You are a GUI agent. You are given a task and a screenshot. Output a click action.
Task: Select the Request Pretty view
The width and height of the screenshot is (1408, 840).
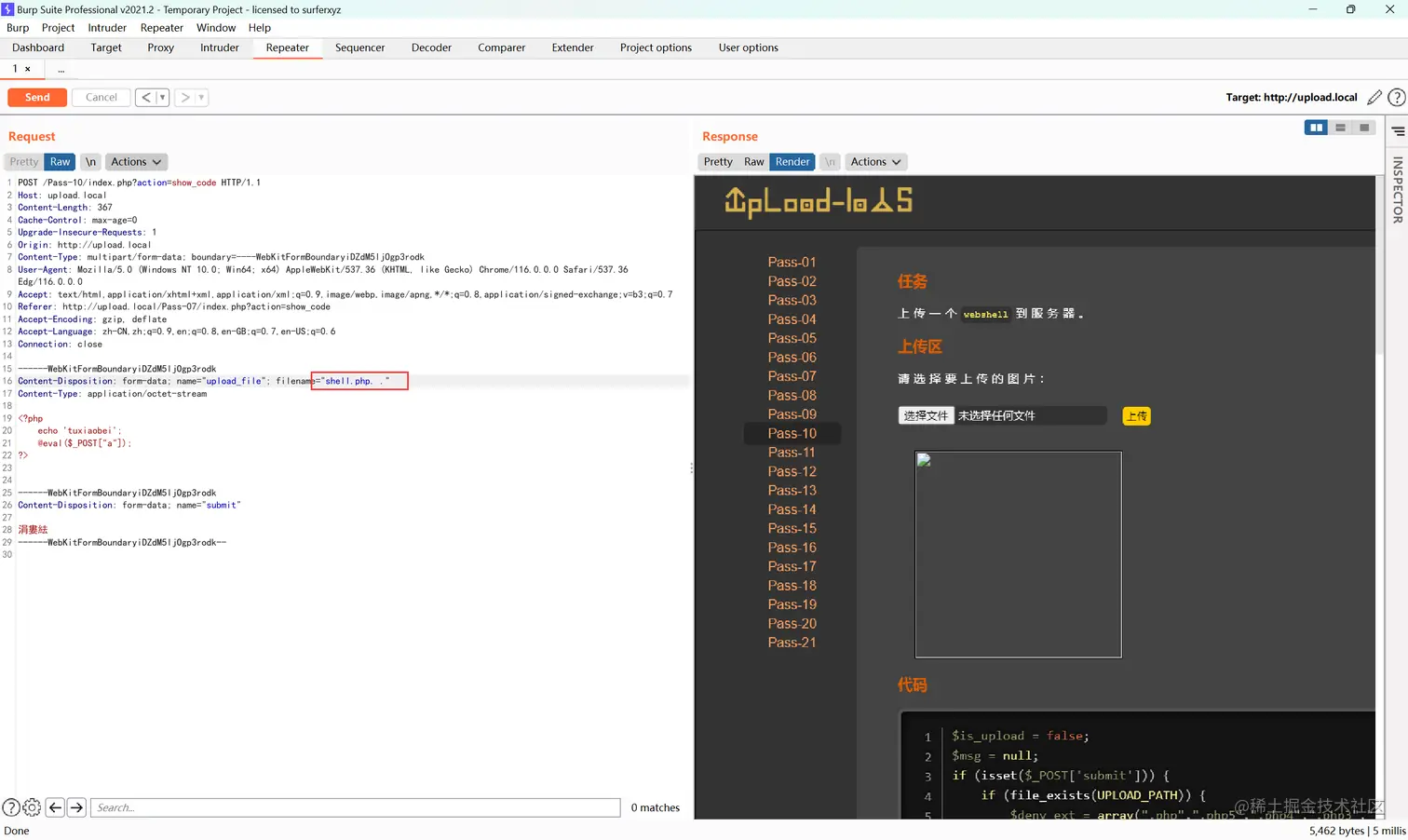[x=24, y=162]
